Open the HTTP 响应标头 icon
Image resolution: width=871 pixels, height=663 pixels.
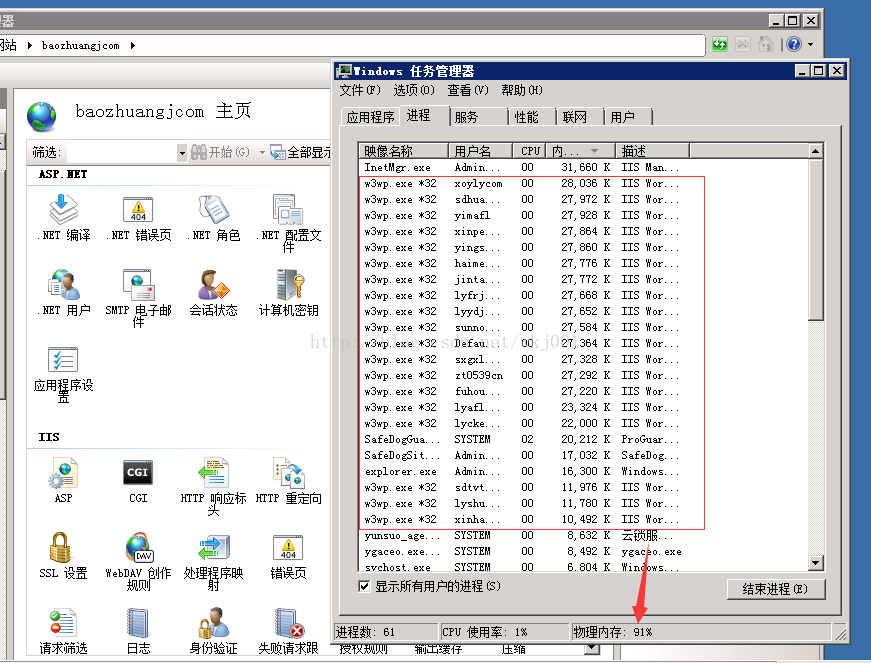pyautogui.click(x=213, y=473)
